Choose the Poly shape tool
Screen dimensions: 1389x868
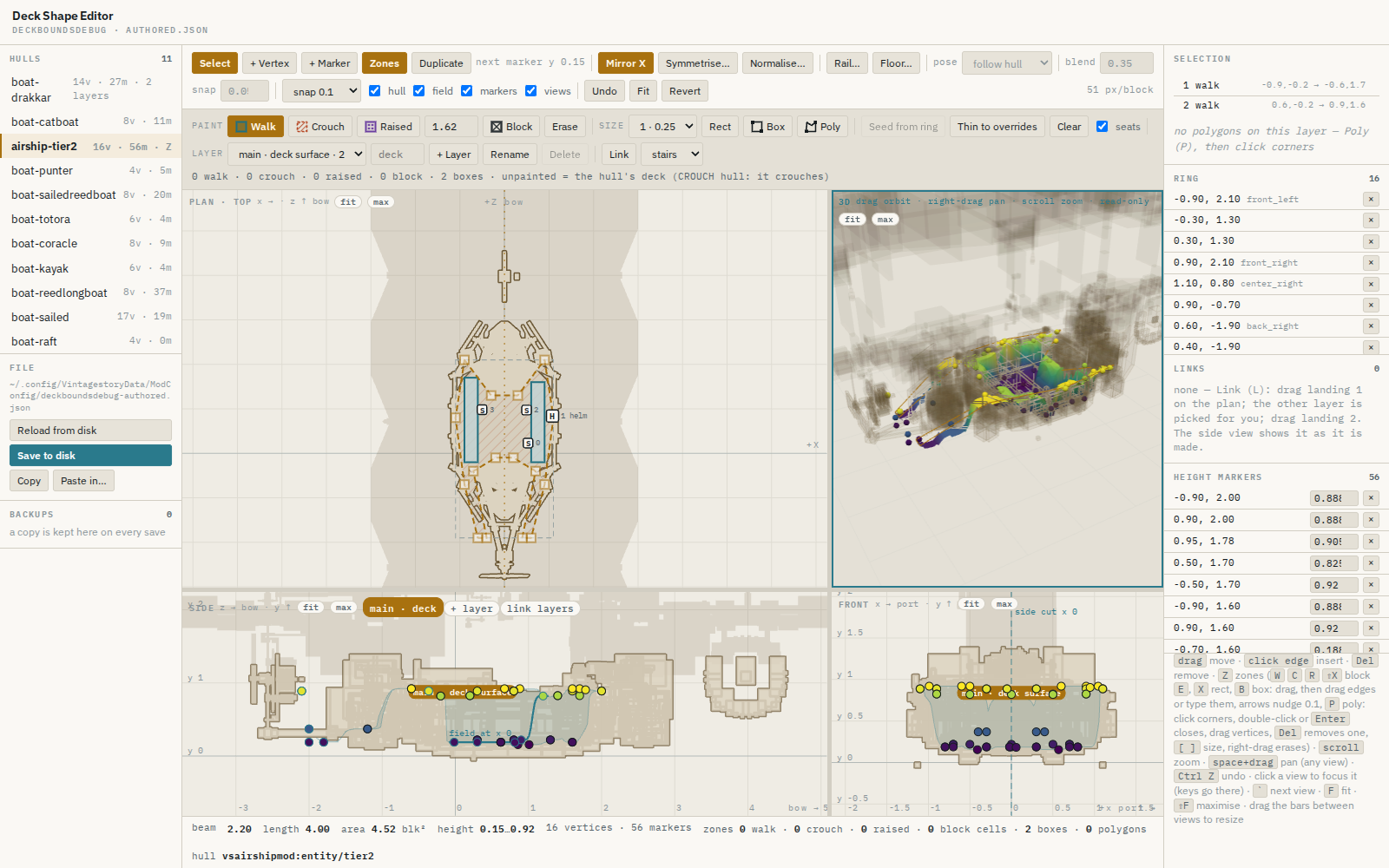822,127
